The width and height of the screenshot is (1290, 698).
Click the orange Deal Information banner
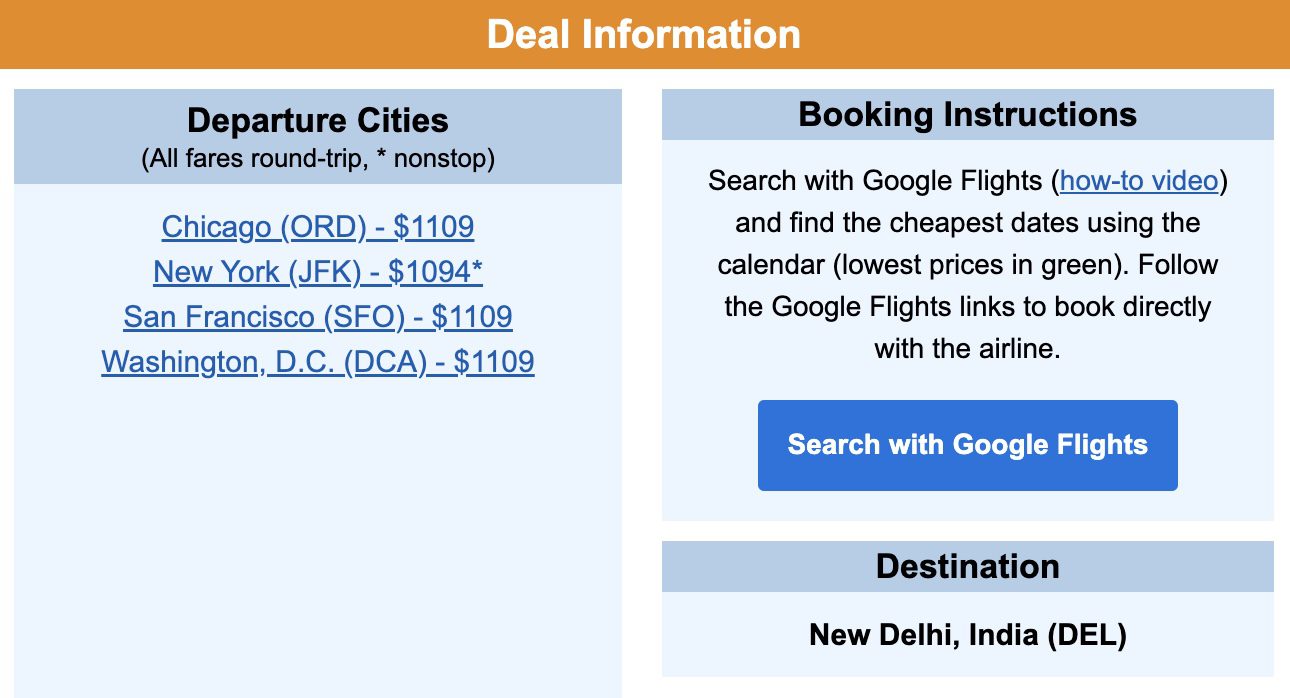click(x=644, y=34)
